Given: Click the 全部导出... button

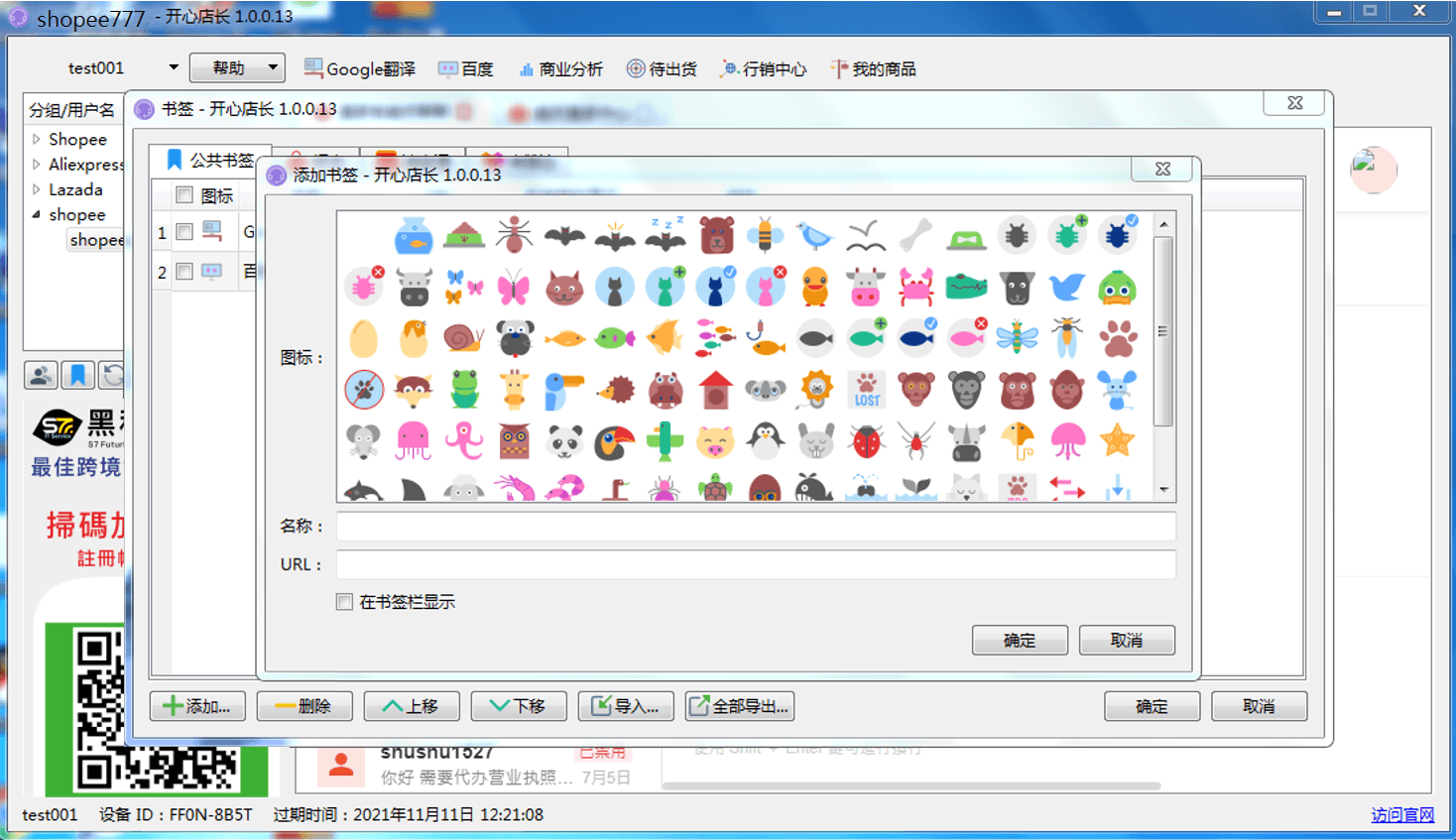Looking at the screenshot, I should pyautogui.click(x=740, y=706).
